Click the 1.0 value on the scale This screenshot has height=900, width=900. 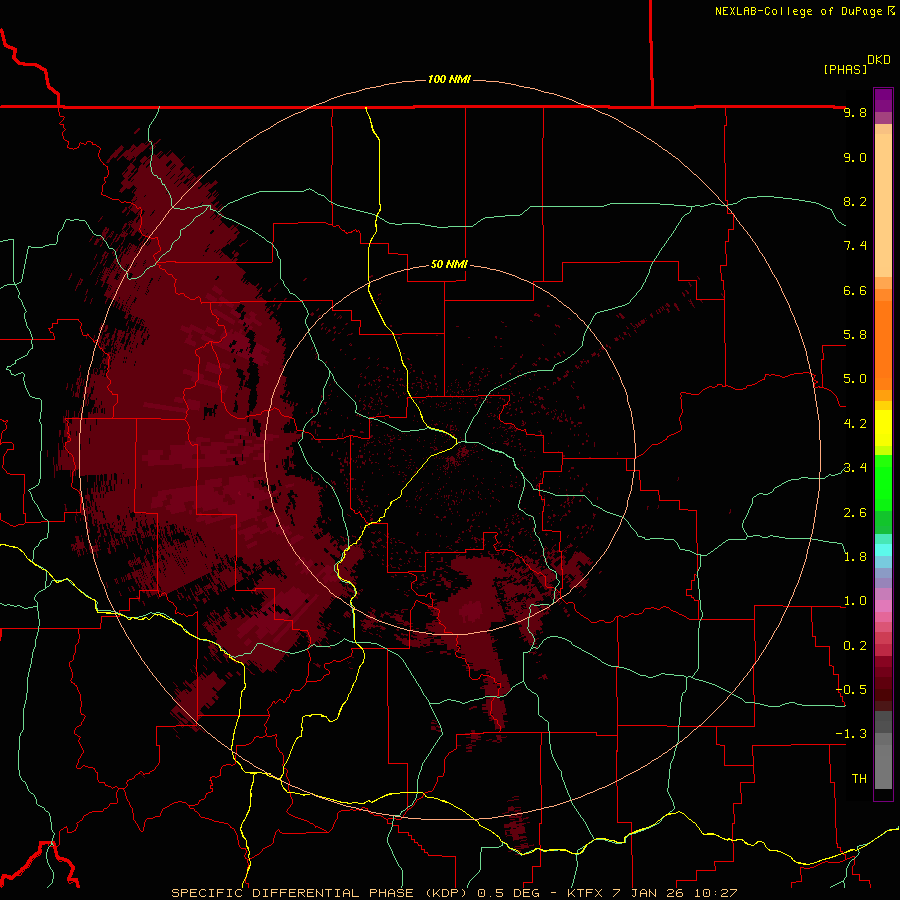point(855,601)
